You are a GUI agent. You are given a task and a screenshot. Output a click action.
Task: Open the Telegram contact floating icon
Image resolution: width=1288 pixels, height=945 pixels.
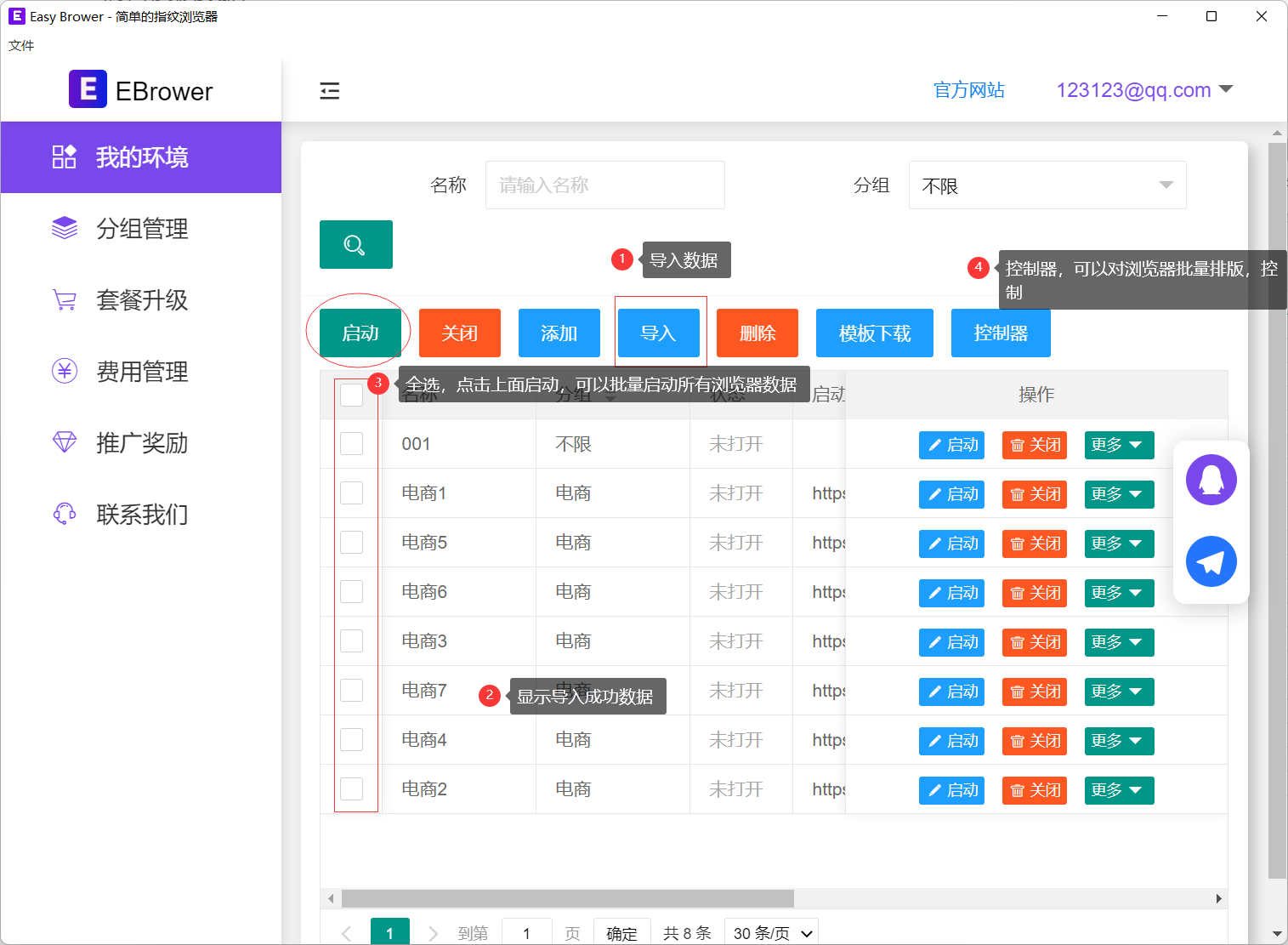pyautogui.click(x=1211, y=561)
